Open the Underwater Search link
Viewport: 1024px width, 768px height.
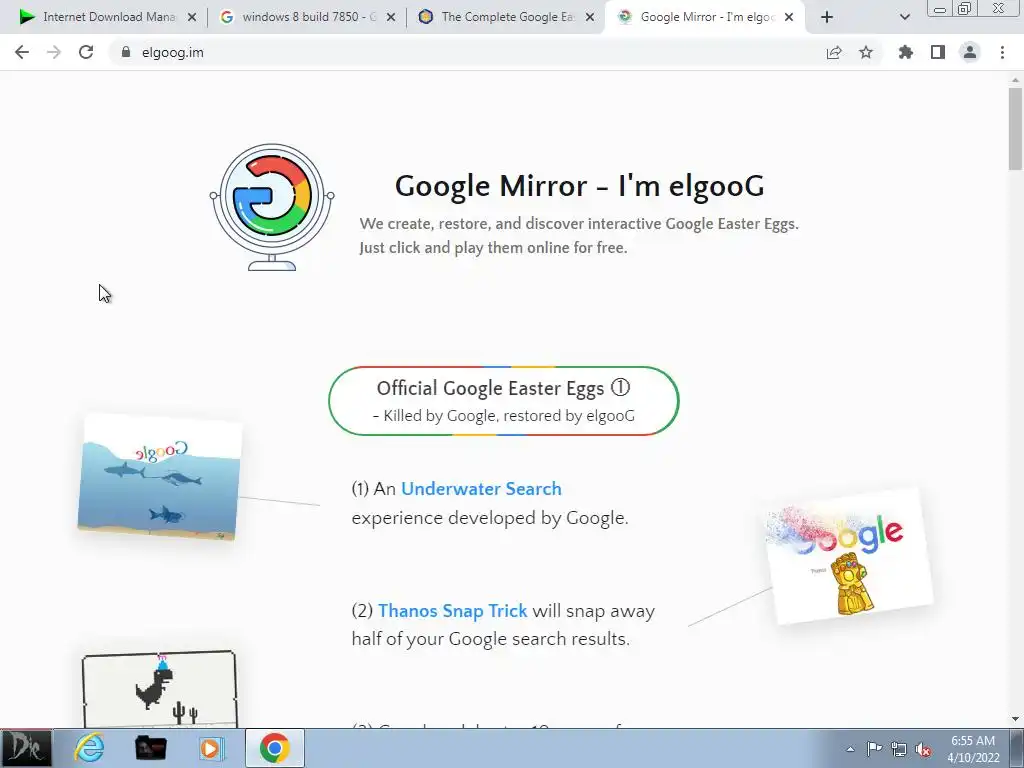coord(481,488)
